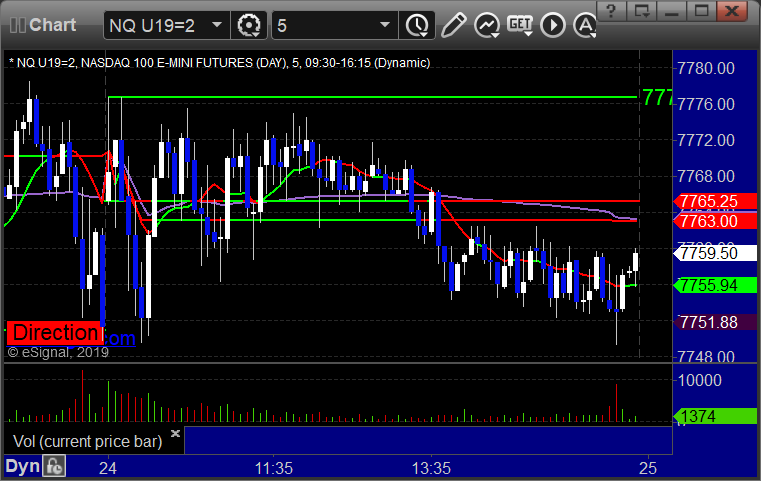
Task: Click the 7776.00 price axis label
Action: click(706, 104)
